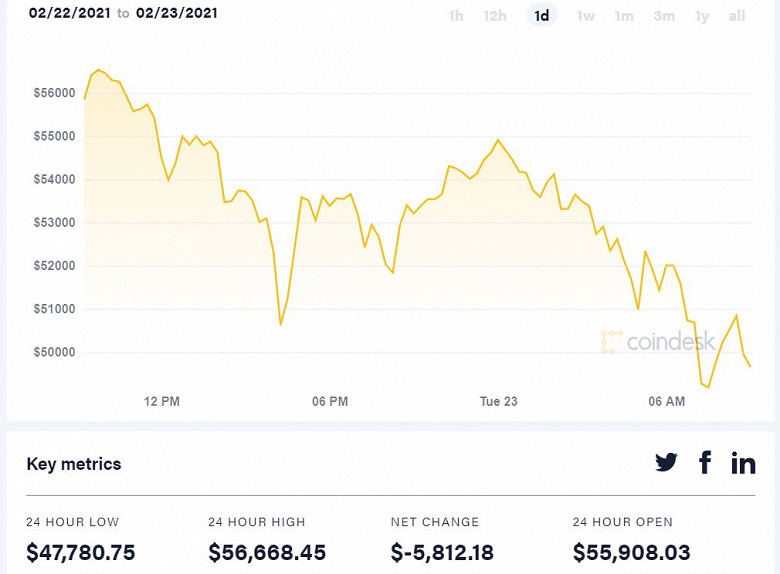Select the active 1d range
The height and width of the screenshot is (574, 780).
pyautogui.click(x=542, y=16)
